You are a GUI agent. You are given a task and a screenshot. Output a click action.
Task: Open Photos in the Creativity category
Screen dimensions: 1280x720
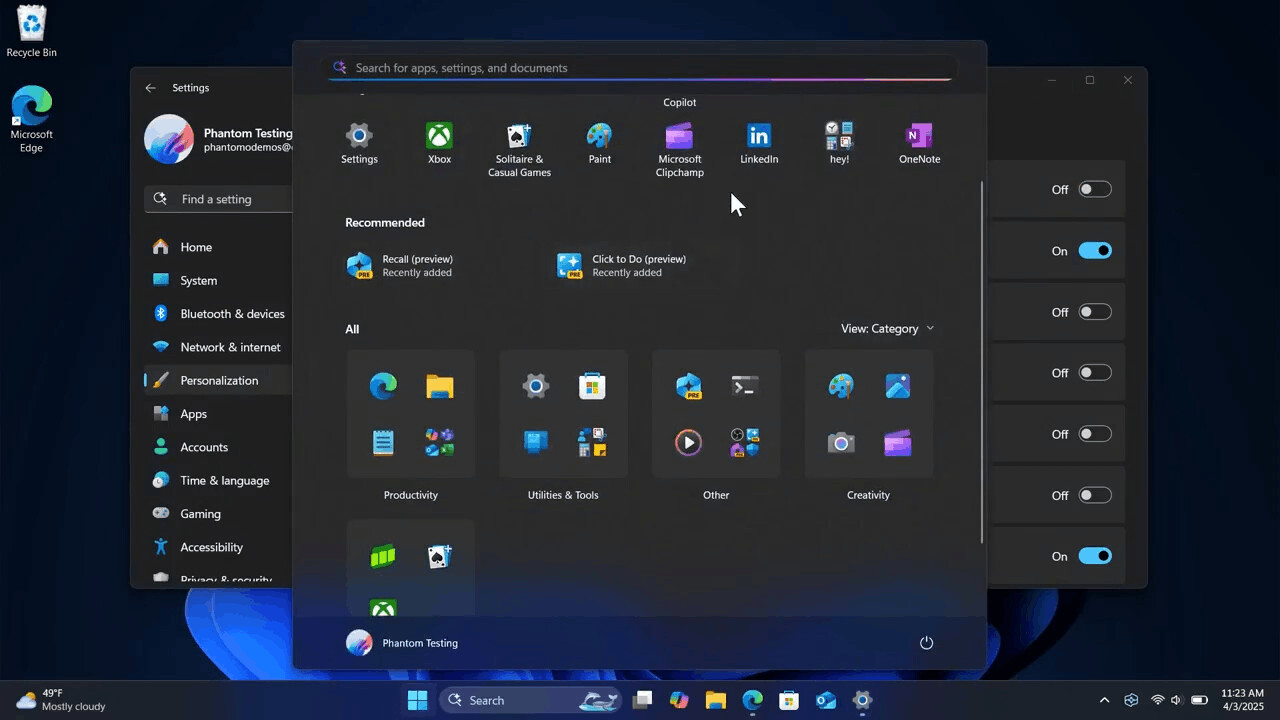point(898,386)
